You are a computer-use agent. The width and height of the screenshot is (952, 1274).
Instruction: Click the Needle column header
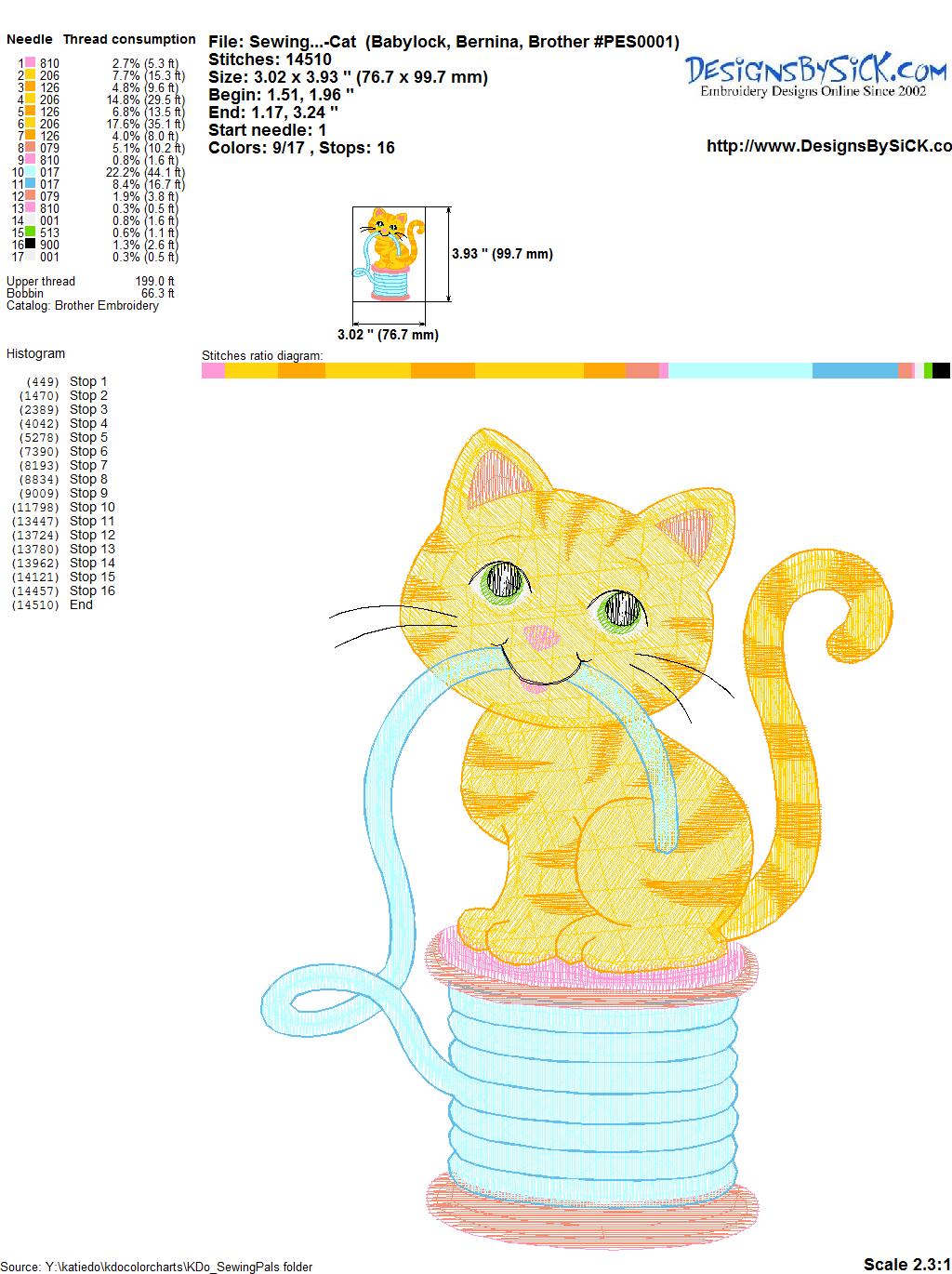(30, 39)
